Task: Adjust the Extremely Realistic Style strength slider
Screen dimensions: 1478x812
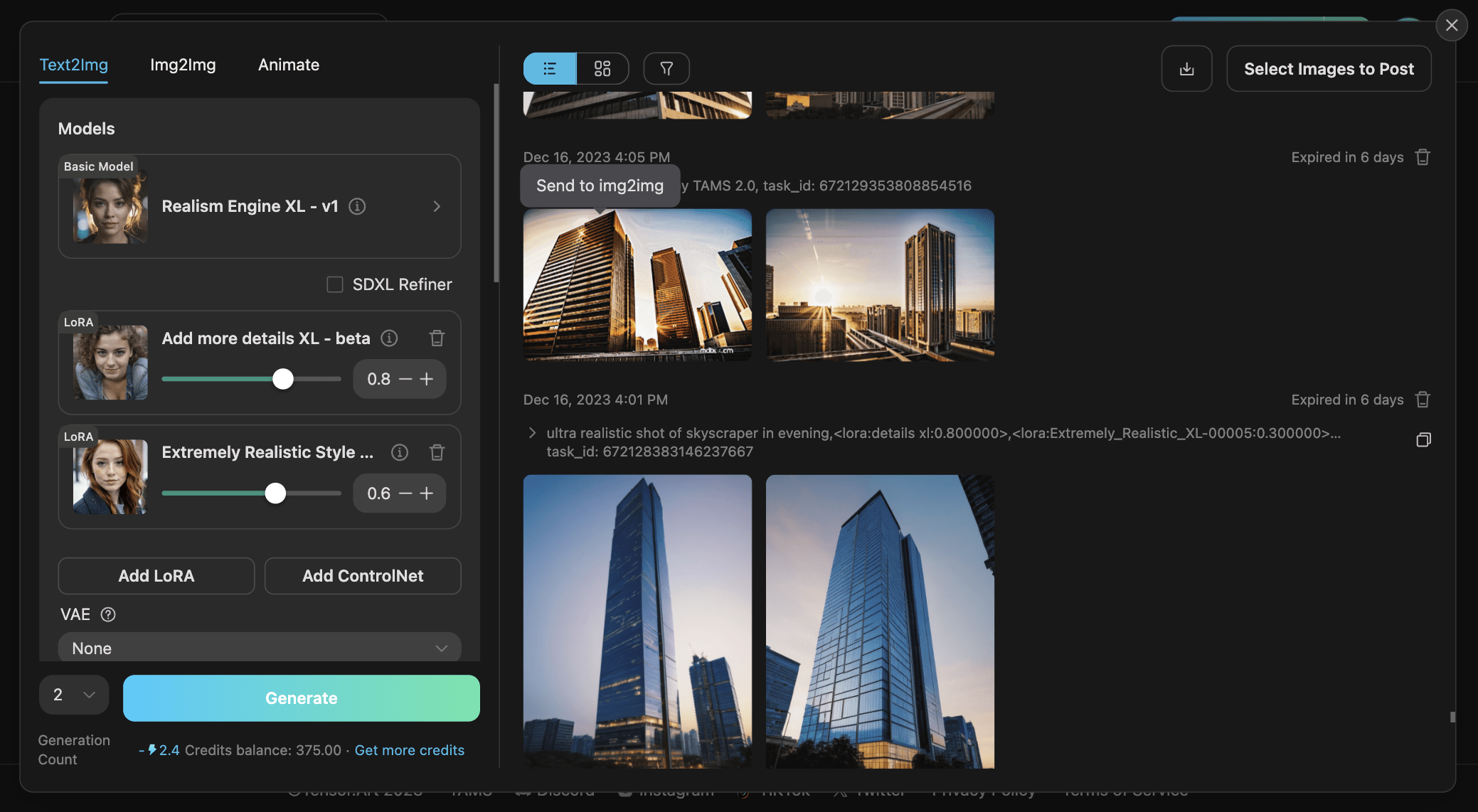Action: [275, 493]
